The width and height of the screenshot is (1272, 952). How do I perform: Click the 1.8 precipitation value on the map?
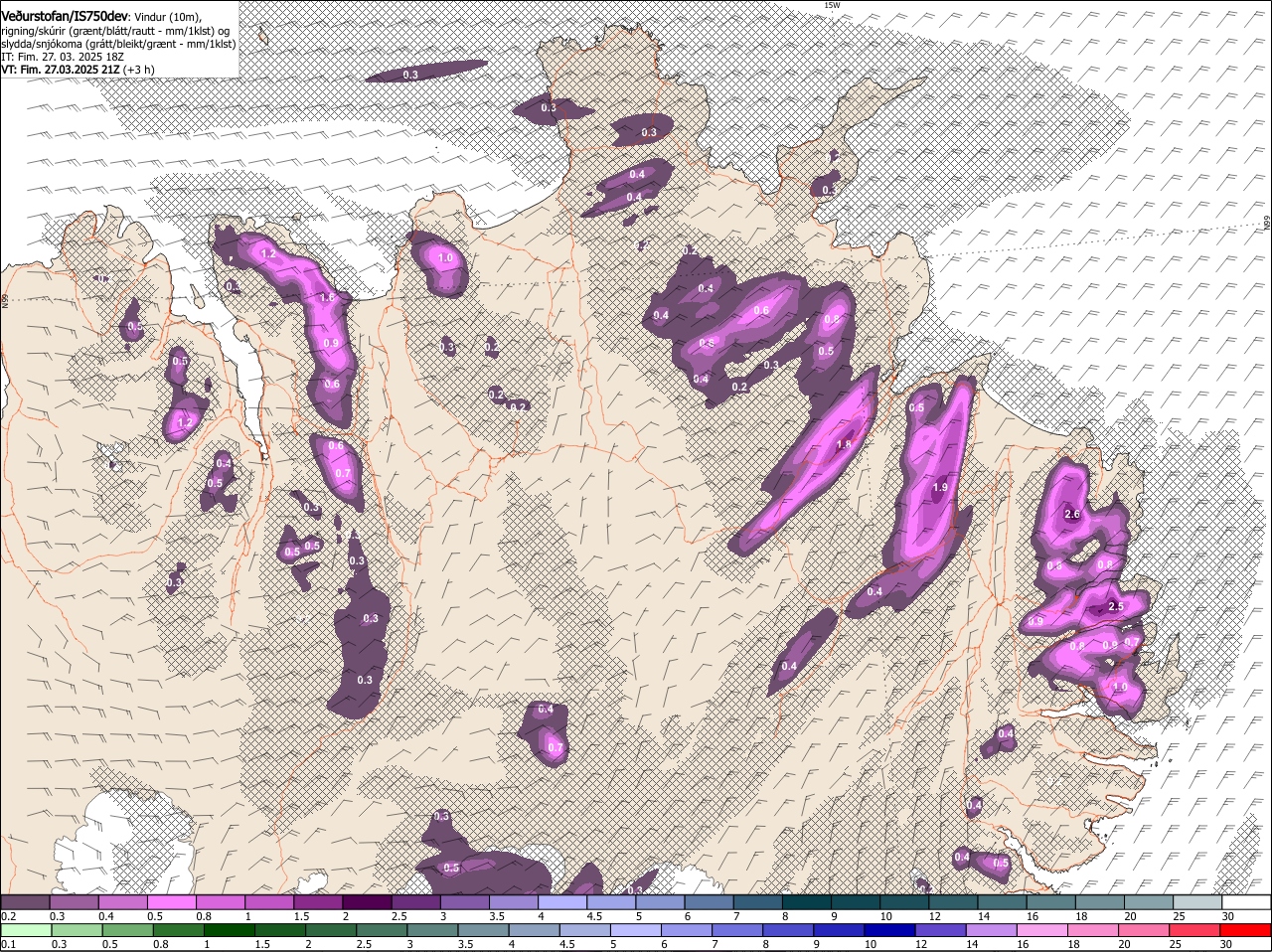845,444
